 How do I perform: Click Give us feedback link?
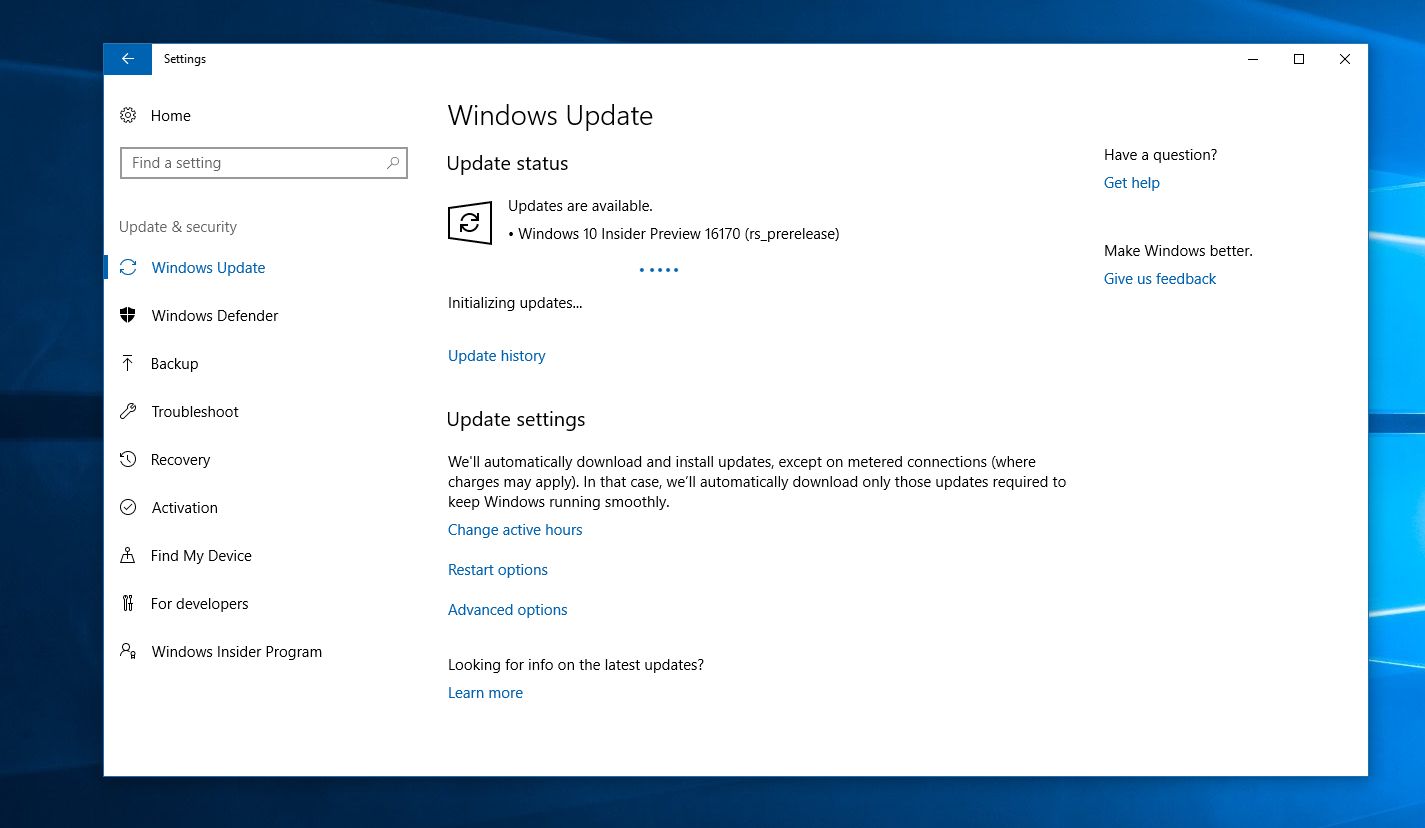pyautogui.click(x=1160, y=279)
